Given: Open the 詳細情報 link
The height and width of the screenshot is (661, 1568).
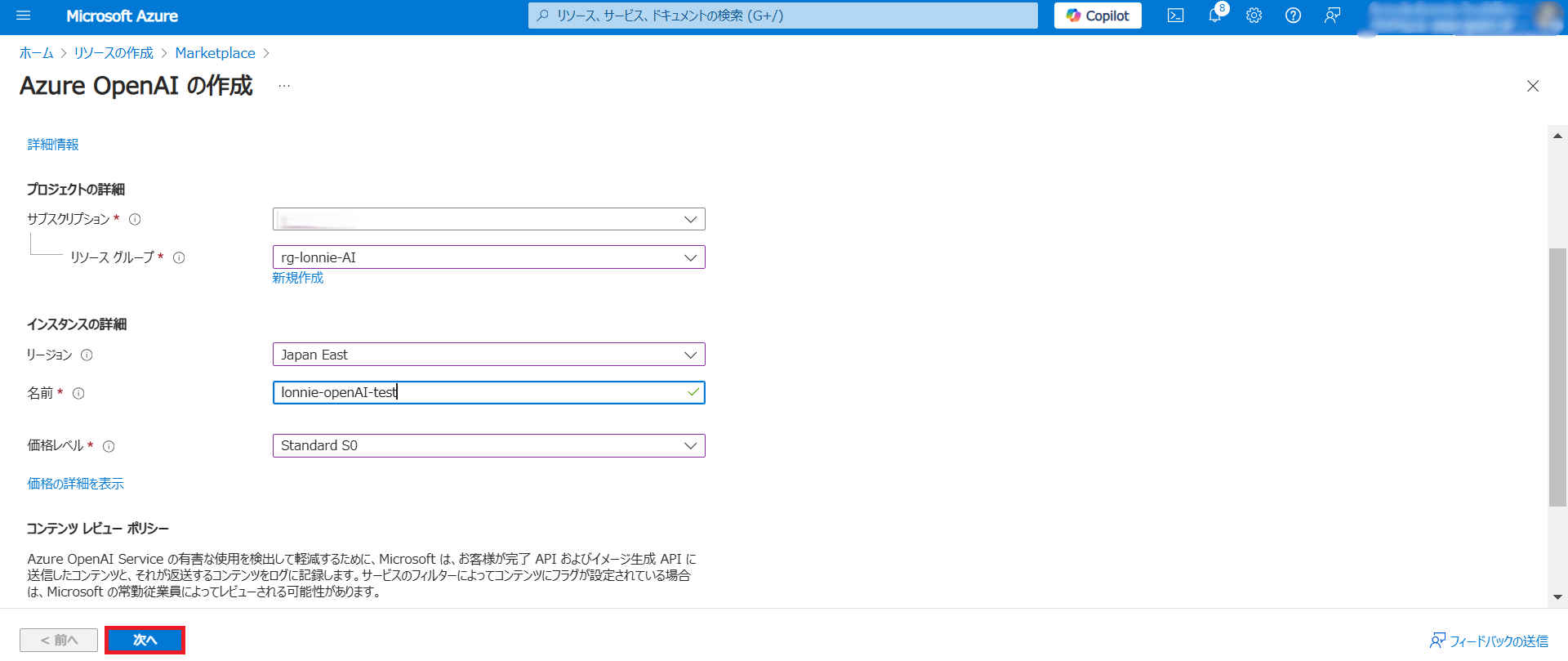Looking at the screenshot, I should point(53,145).
